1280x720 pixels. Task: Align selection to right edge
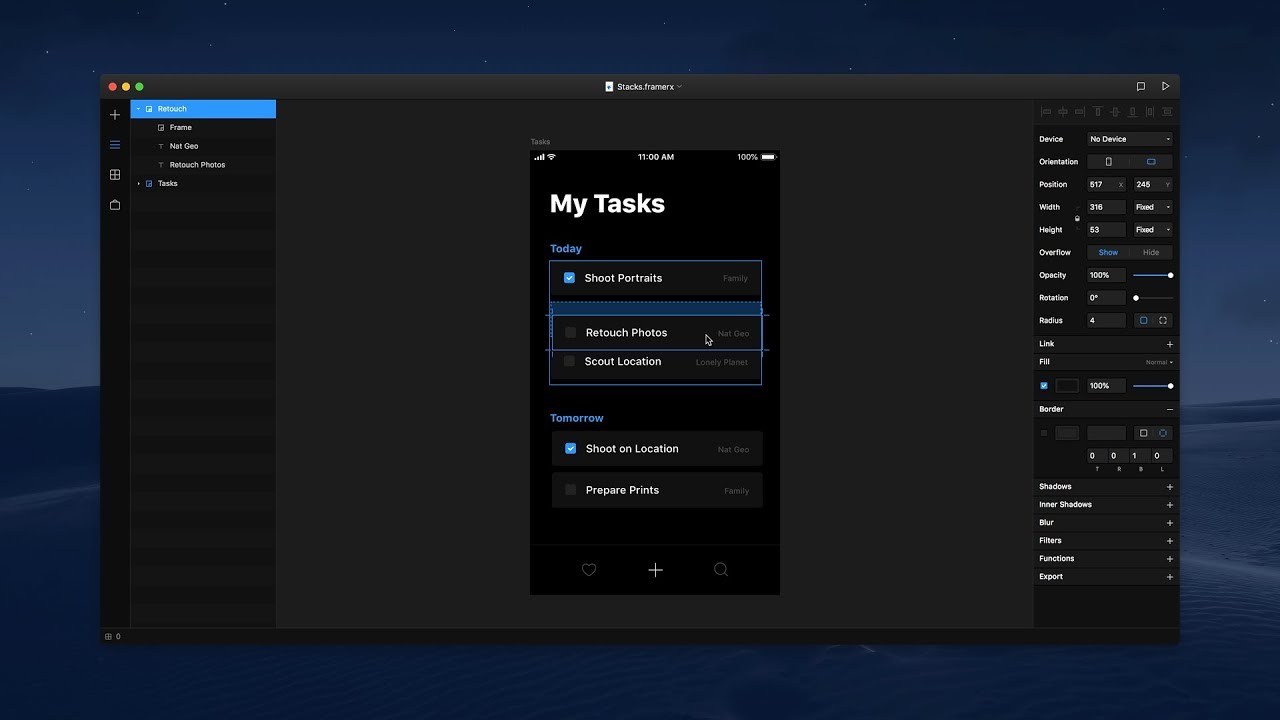click(1080, 112)
